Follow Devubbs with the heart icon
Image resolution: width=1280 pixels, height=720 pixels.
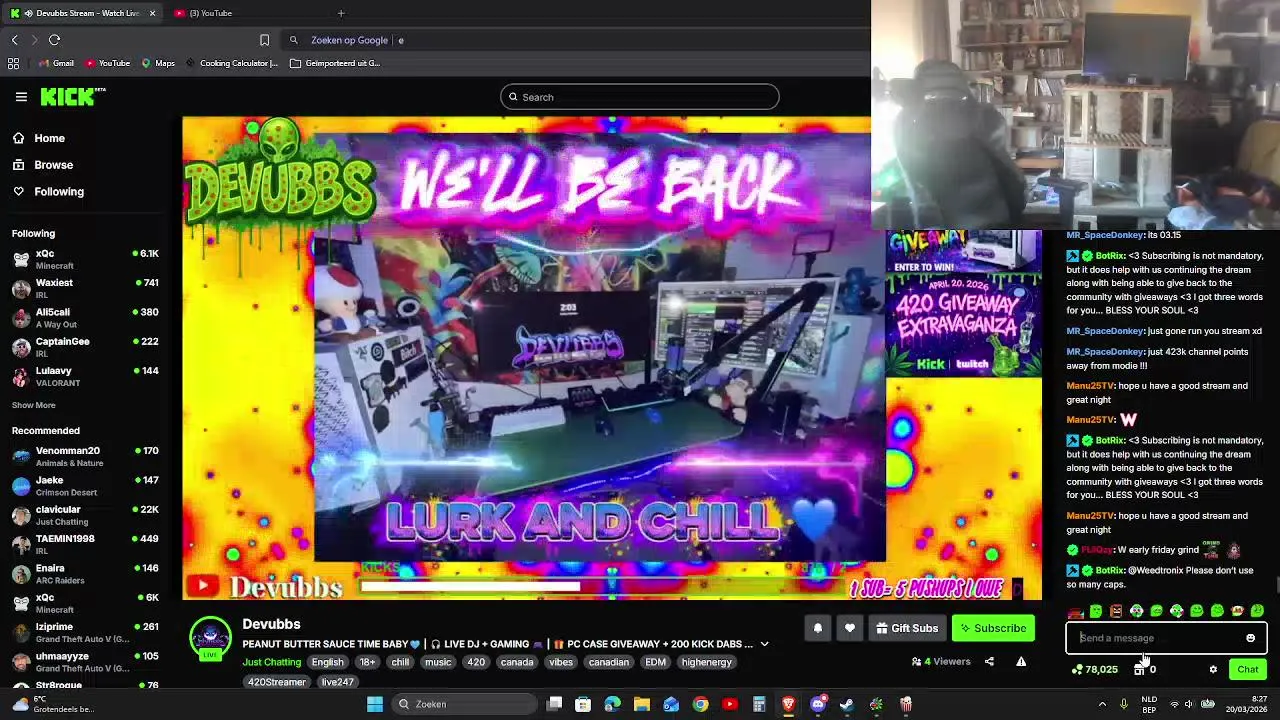click(849, 628)
